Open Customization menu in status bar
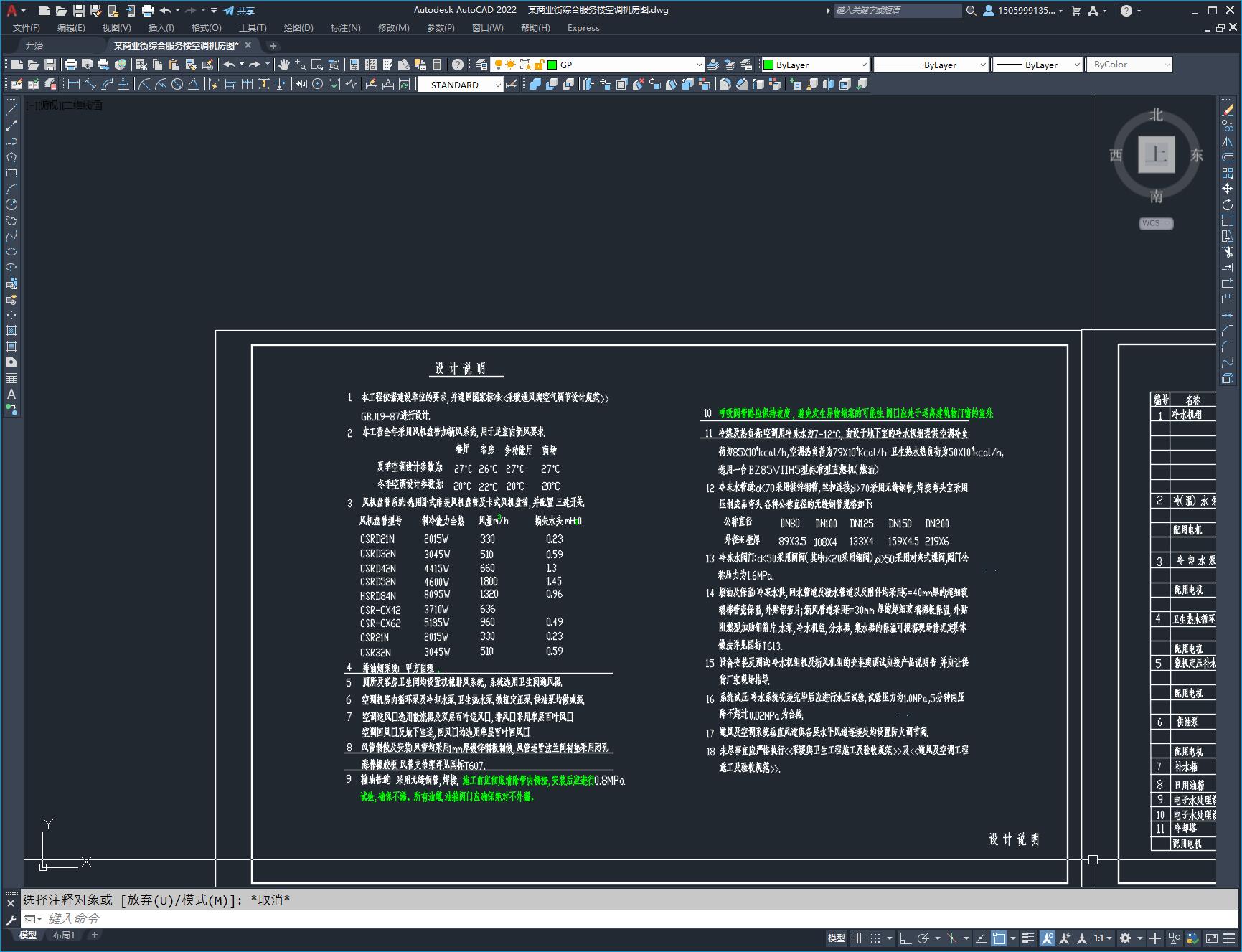Screen dimensions: 1242x952 [1228, 938]
